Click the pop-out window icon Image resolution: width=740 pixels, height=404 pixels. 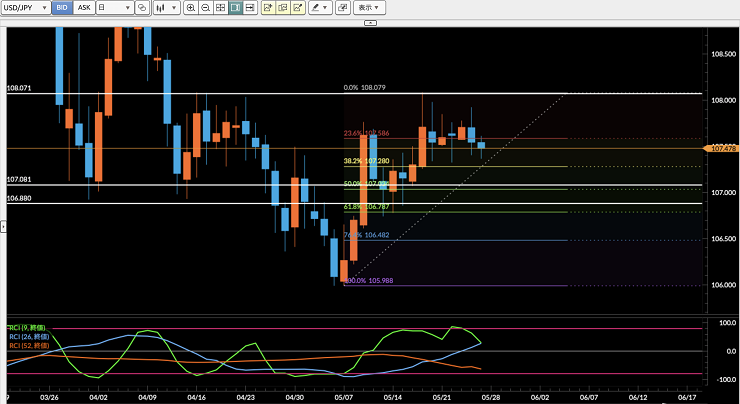coord(343,8)
